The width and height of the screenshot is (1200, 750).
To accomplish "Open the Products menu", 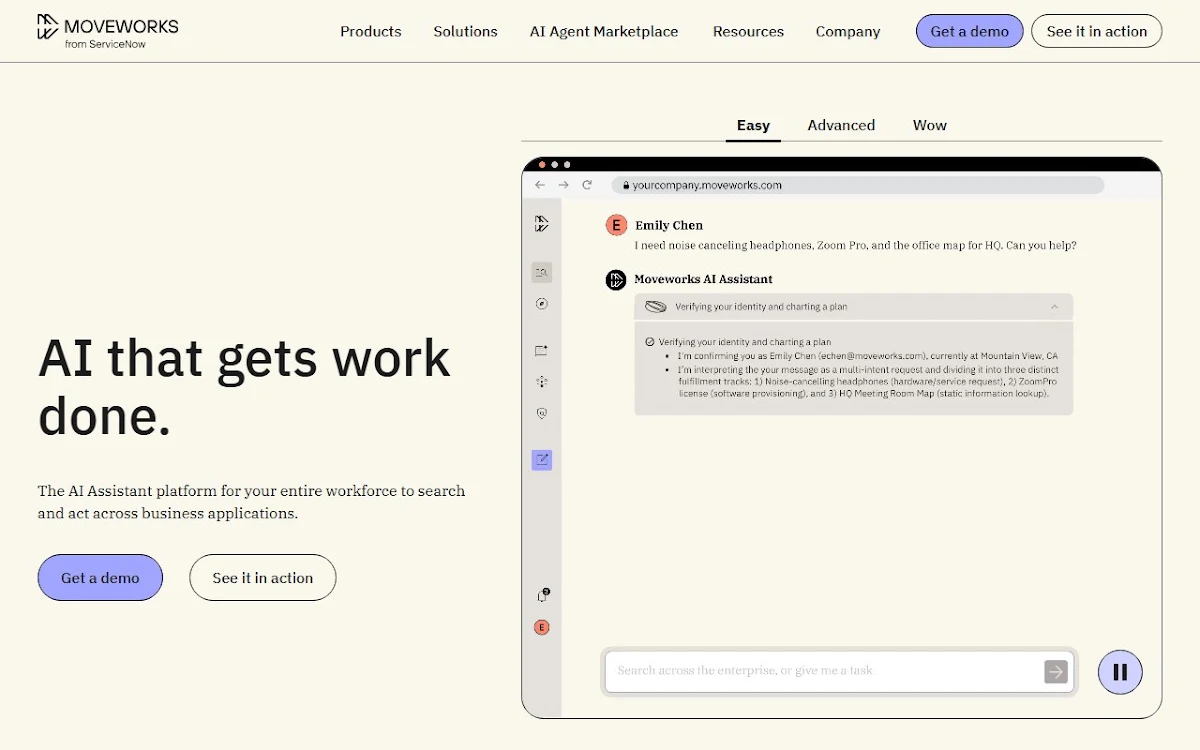I will (370, 31).
